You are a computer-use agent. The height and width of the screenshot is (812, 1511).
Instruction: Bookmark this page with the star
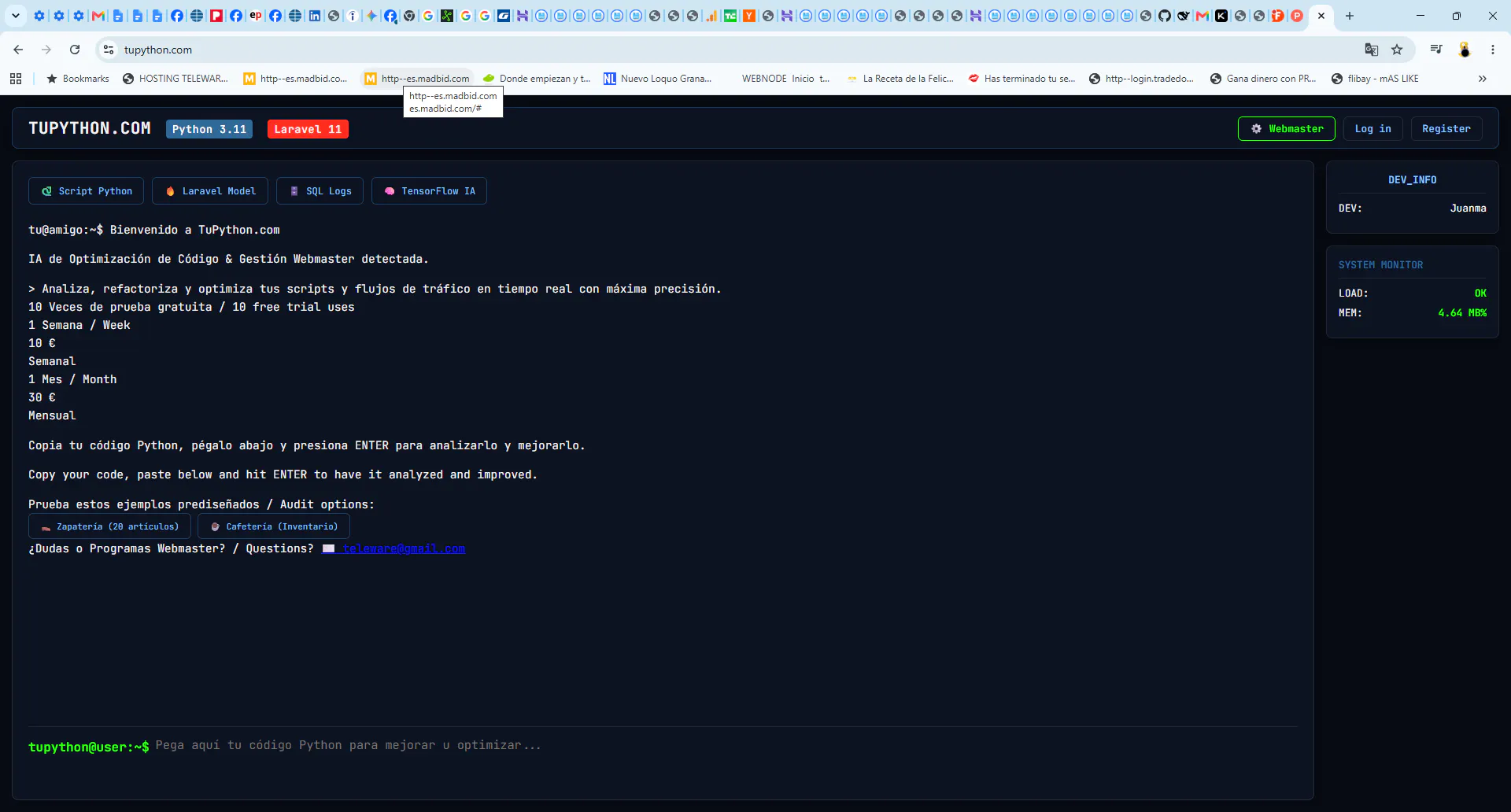1397,50
